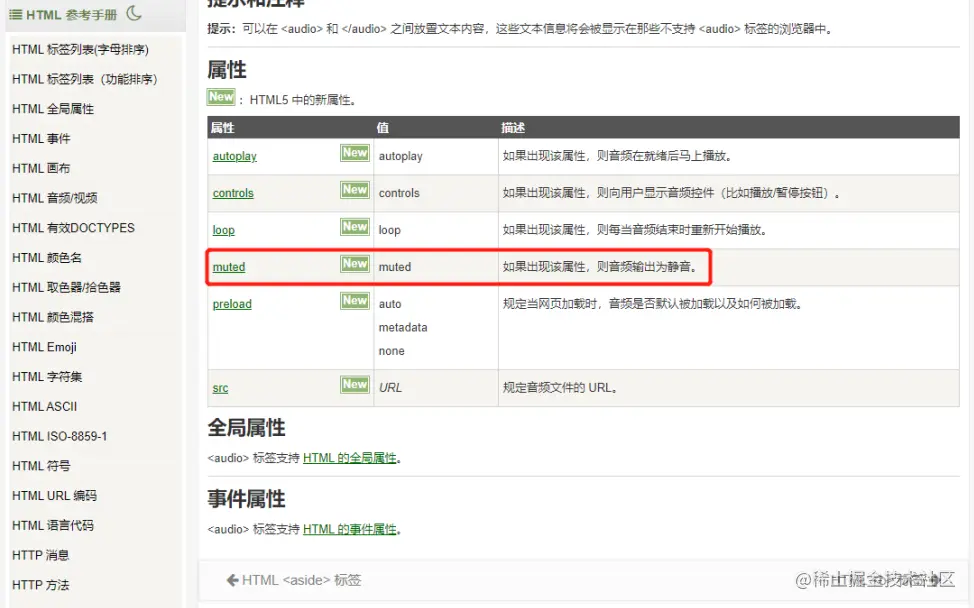Click the New badge in autoplay row

355,153
